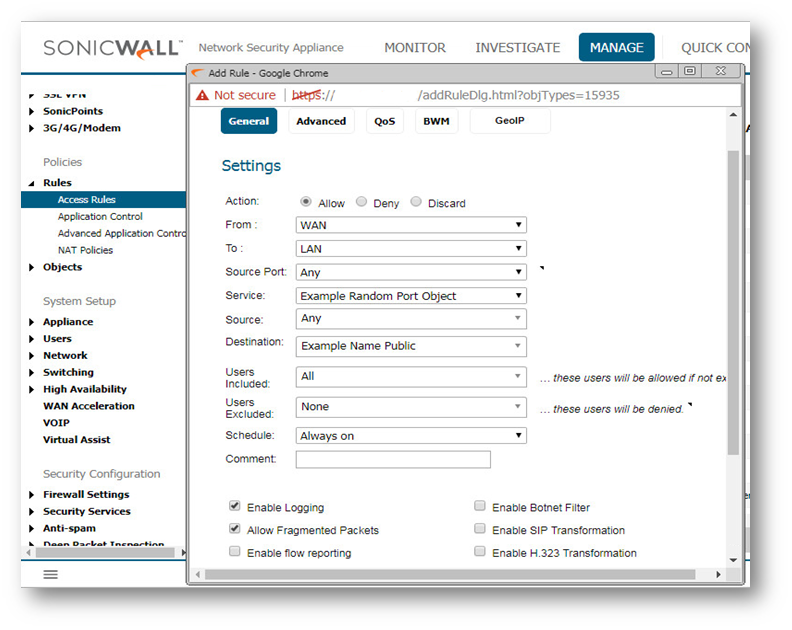This screenshot has width=792, height=630.
Task: Go to the MONITOR top menu
Action: tap(415, 47)
